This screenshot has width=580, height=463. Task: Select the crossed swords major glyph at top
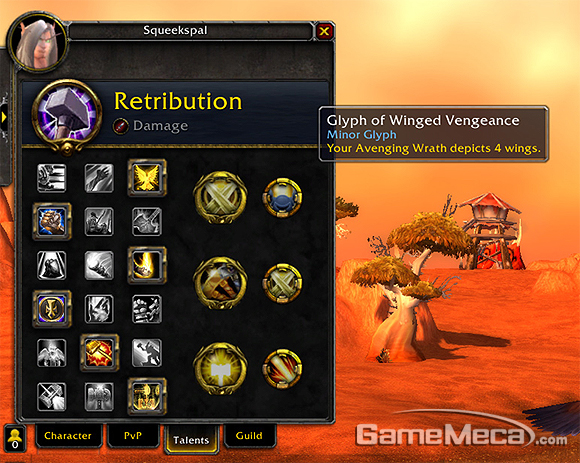pyautogui.click(x=220, y=197)
